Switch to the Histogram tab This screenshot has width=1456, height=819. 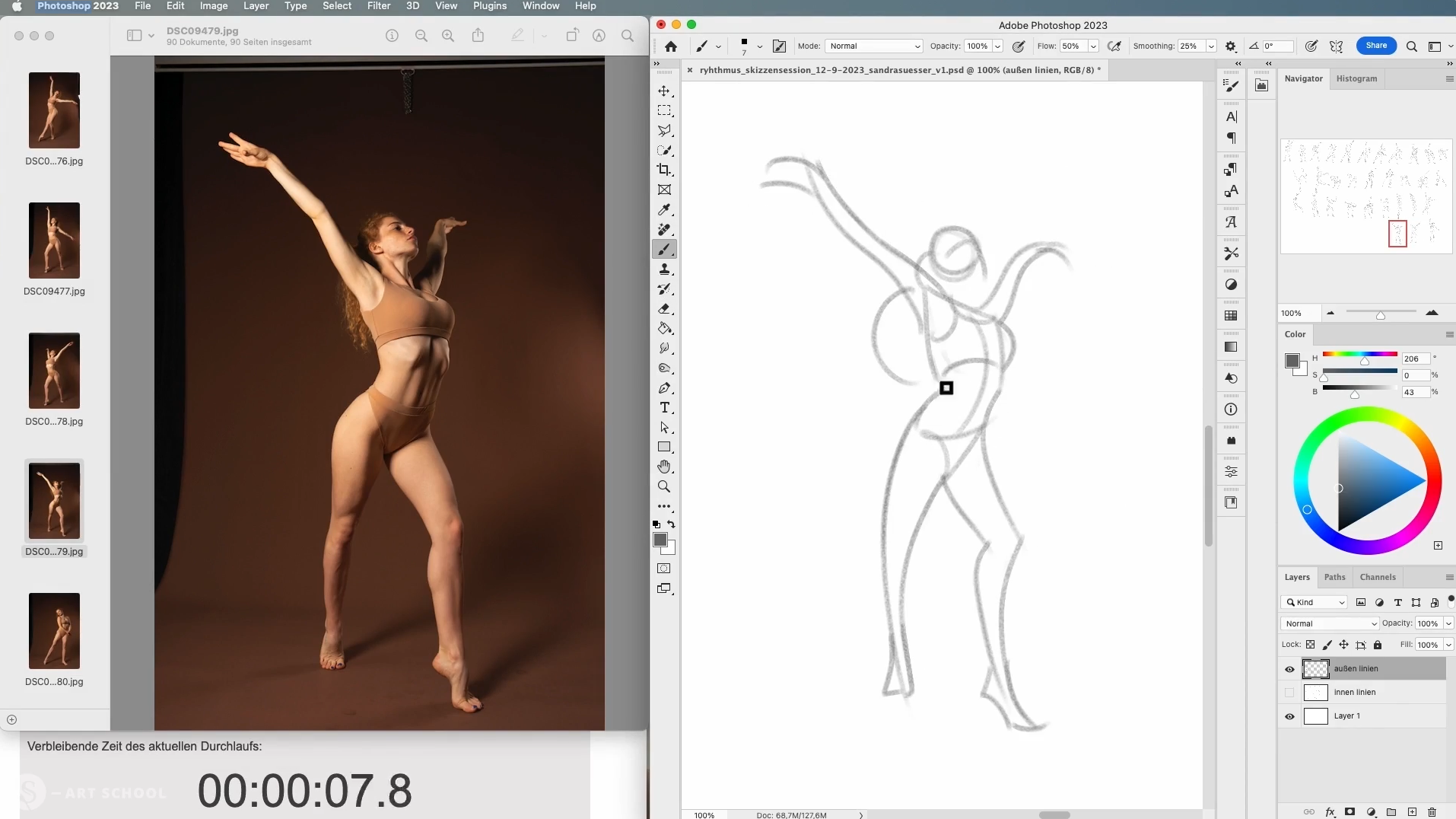point(1356,78)
